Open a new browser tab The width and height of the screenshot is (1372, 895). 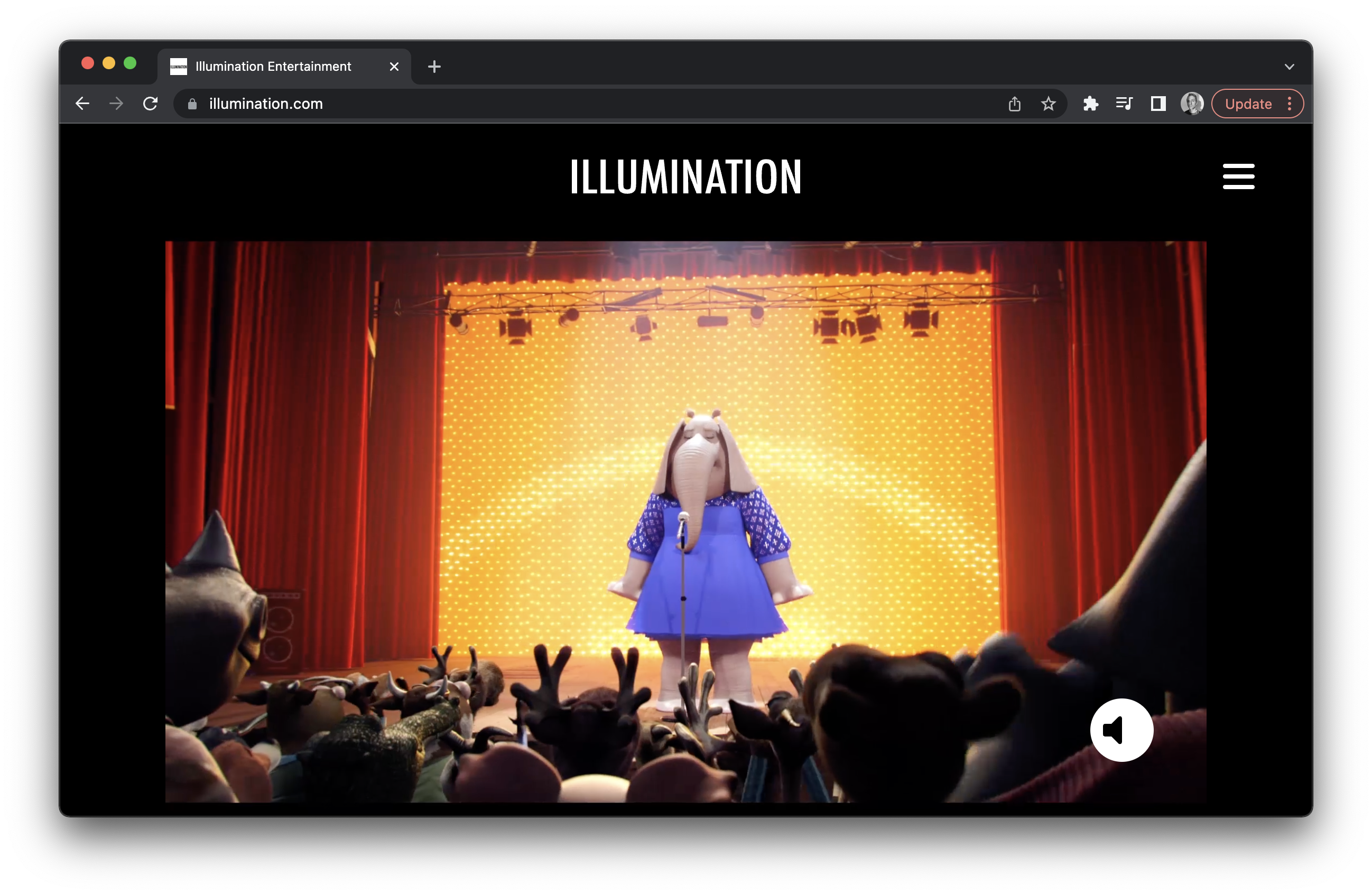pos(434,67)
